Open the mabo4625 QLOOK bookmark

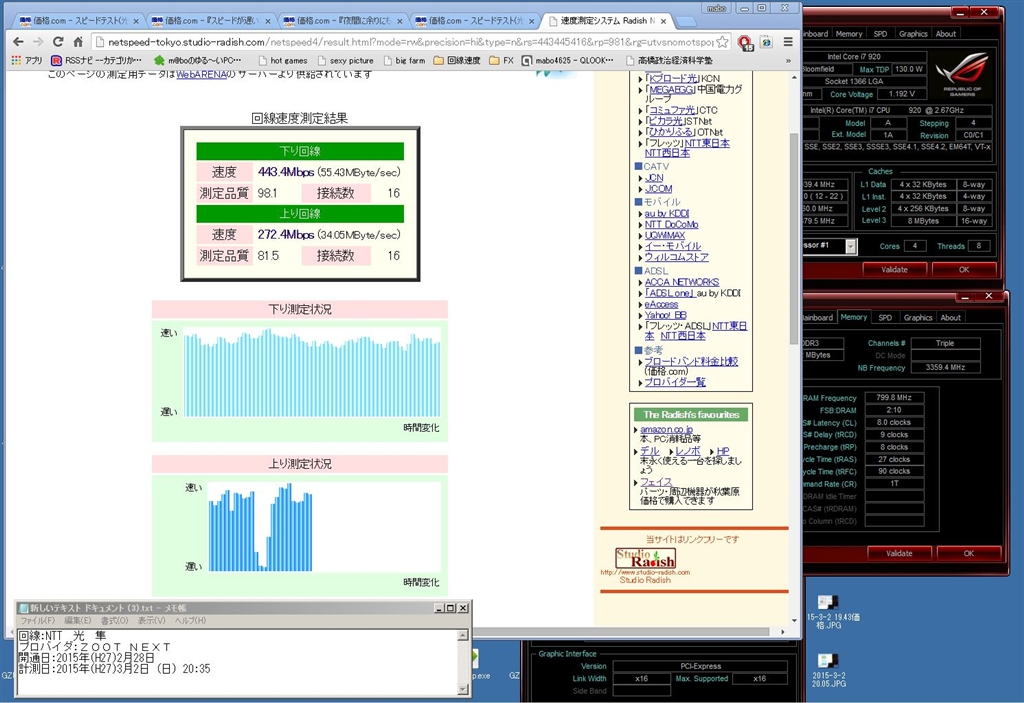tap(568, 60)
